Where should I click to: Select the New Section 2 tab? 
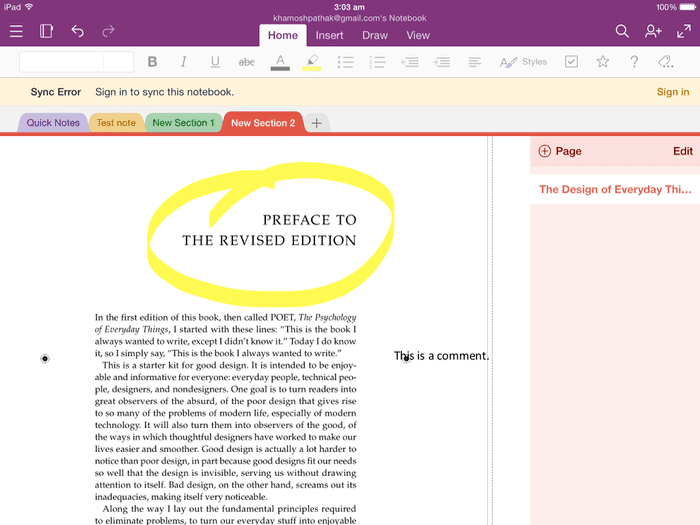[x=263, y=123]
